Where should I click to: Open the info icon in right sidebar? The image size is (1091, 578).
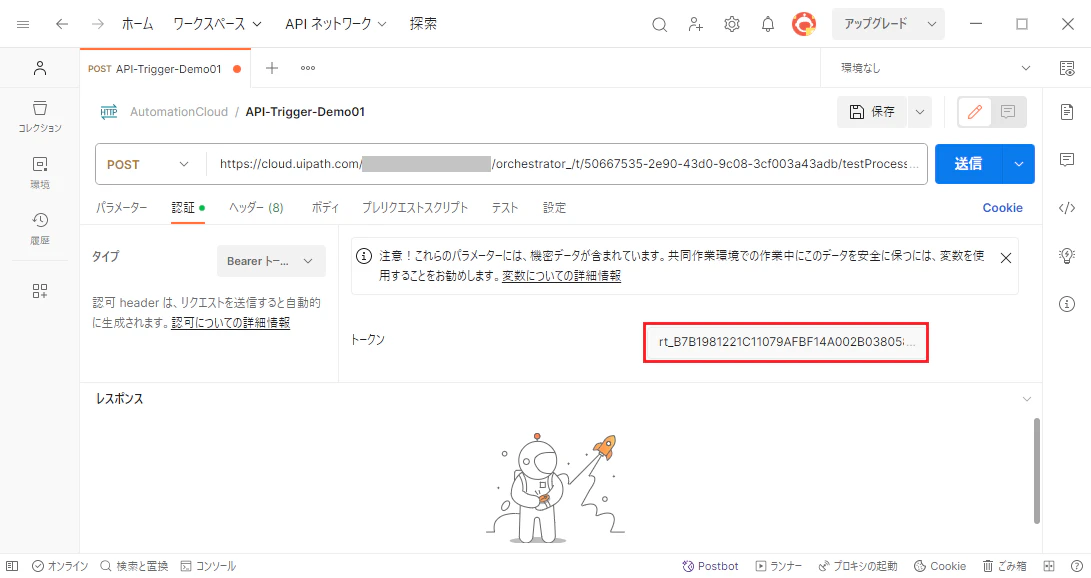click(1067, 304)
